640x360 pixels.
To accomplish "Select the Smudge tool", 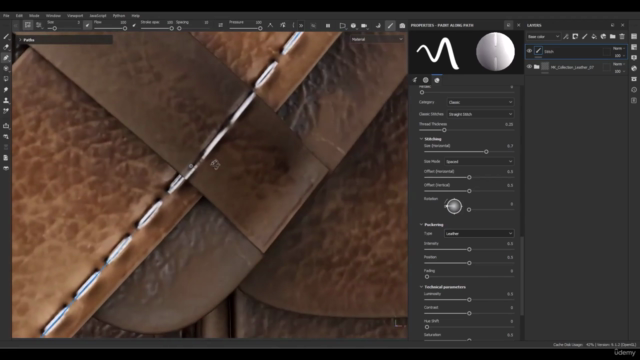I will click(x=6, y=89).
